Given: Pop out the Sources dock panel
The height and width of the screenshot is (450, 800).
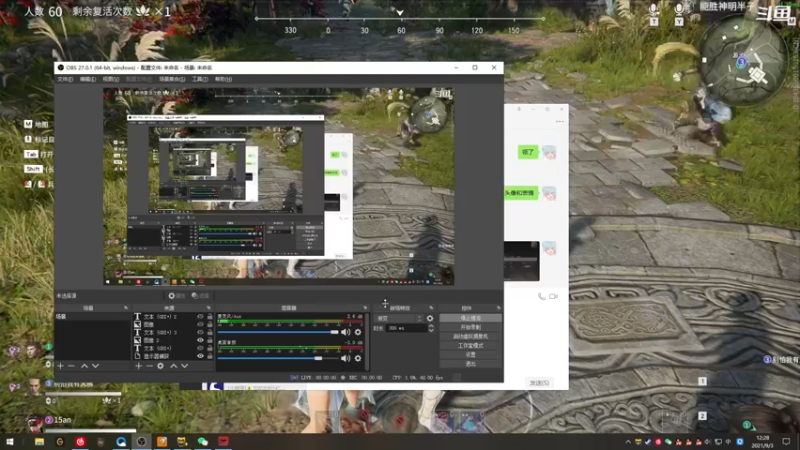Looking at the screenshot, I should (x=208, y=308).
